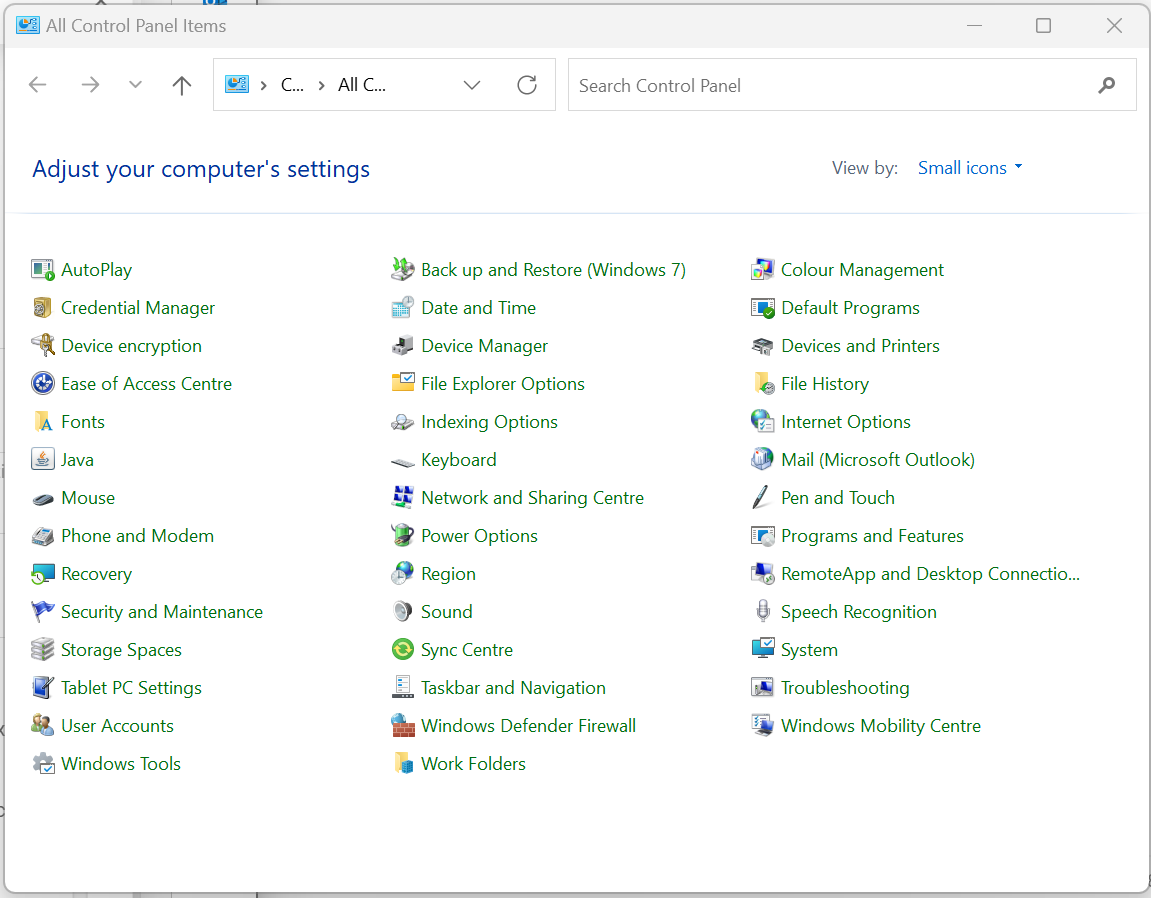Screen dimensions: 1151x898
Task: Click the Date and Time calendar icon
Action: click(402, 308)
